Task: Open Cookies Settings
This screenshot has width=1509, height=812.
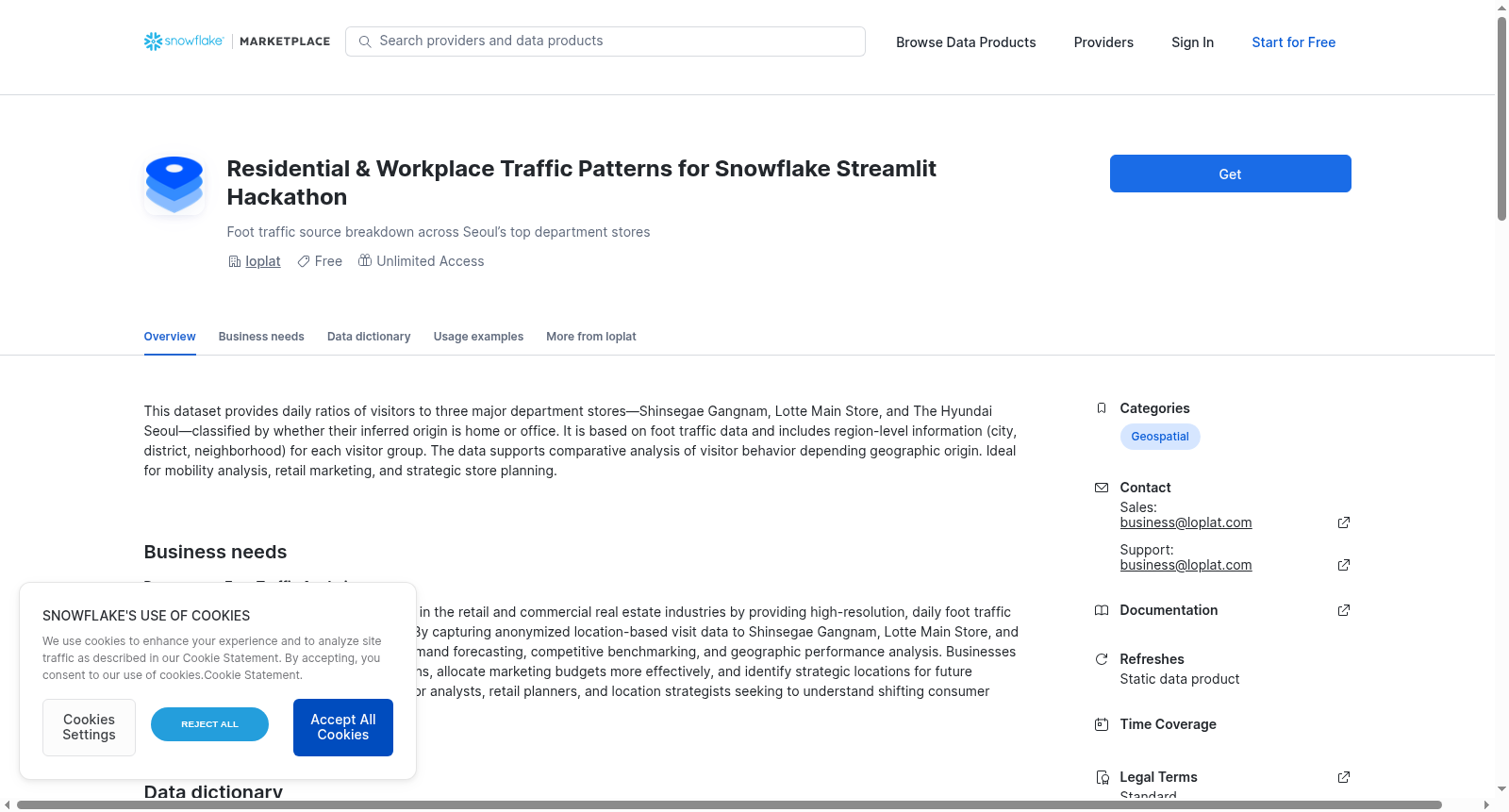Action: 89,727
